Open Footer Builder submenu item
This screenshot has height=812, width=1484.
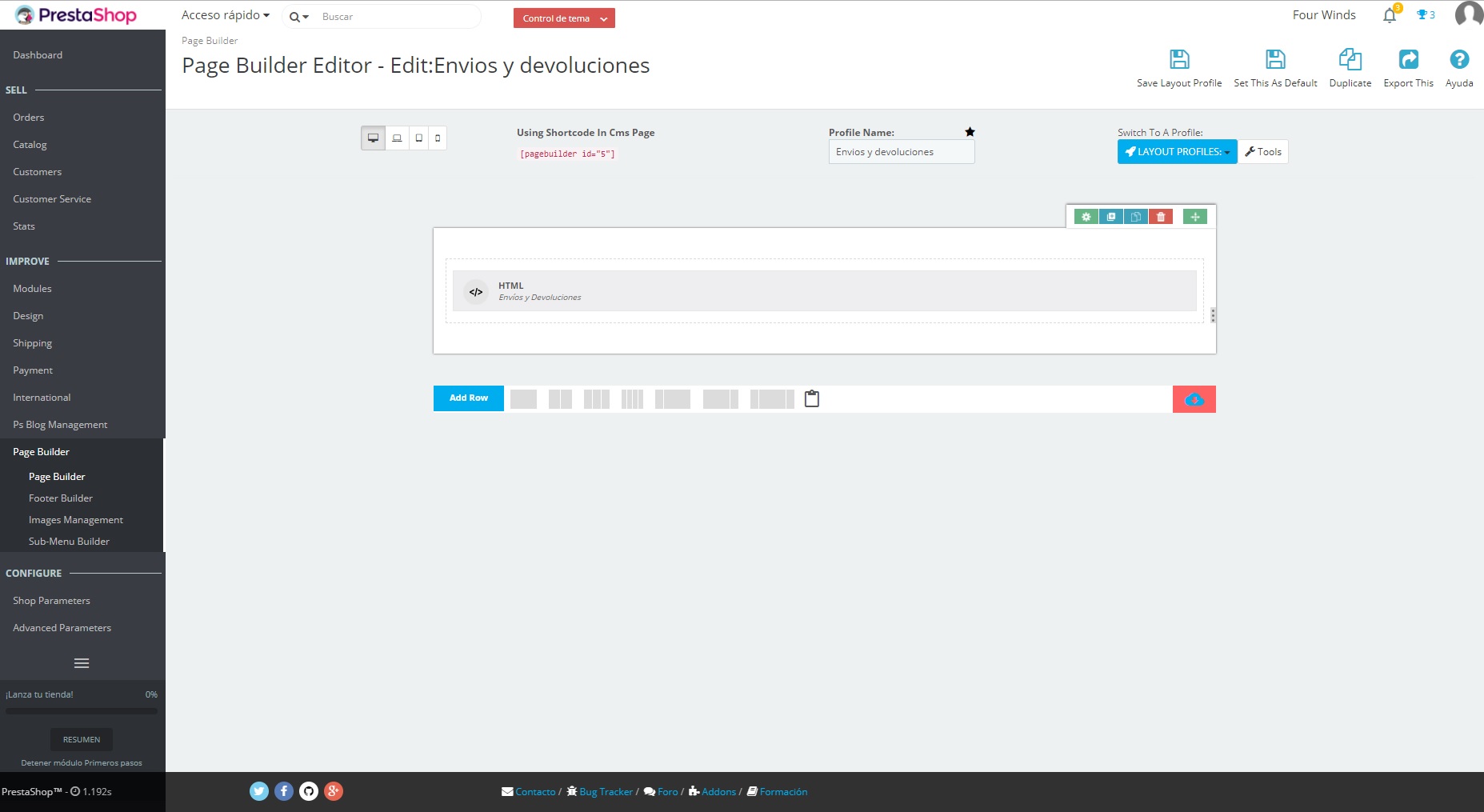(x=61, y=498)
